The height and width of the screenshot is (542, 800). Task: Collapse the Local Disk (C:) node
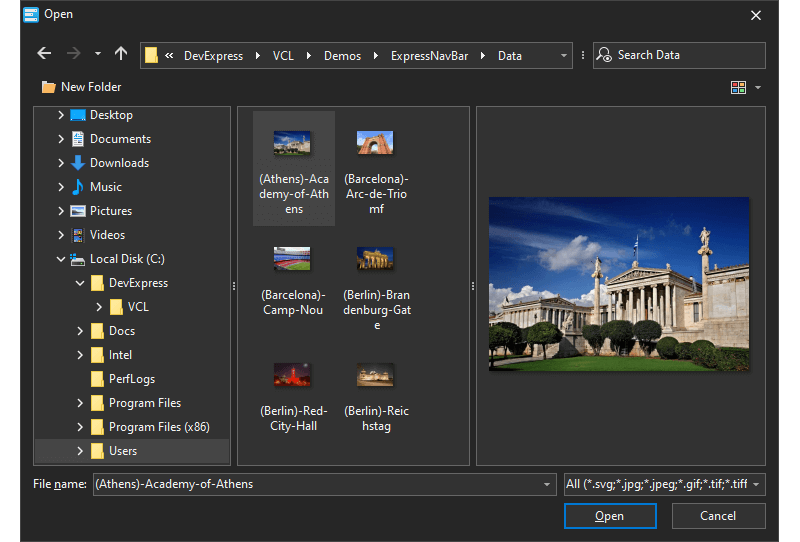61,259
